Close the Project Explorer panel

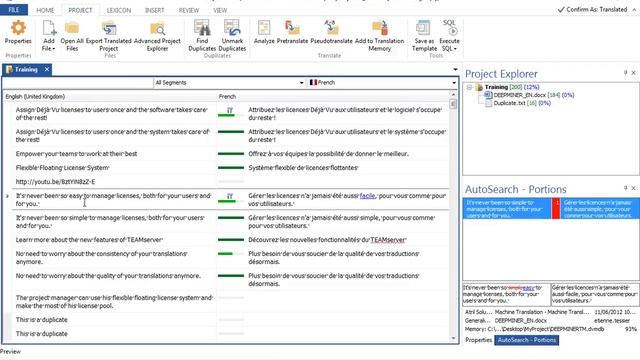[x=633, y=73]
